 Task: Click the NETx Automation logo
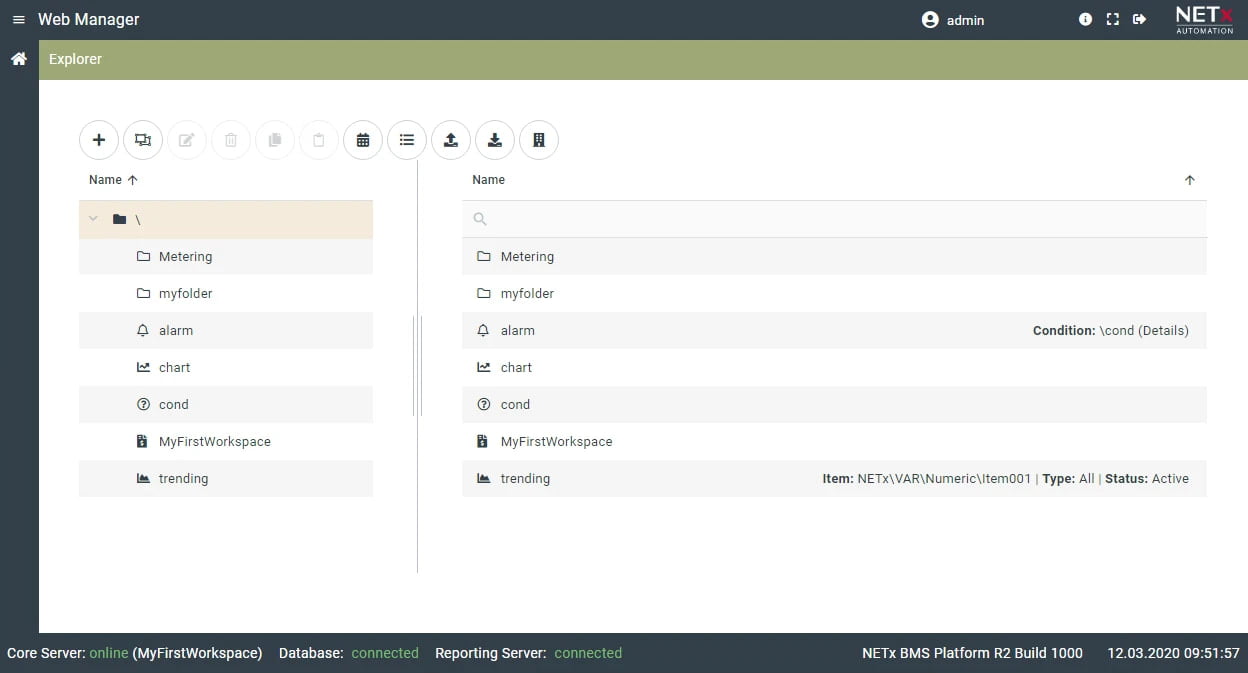(x=1204, y=19)
